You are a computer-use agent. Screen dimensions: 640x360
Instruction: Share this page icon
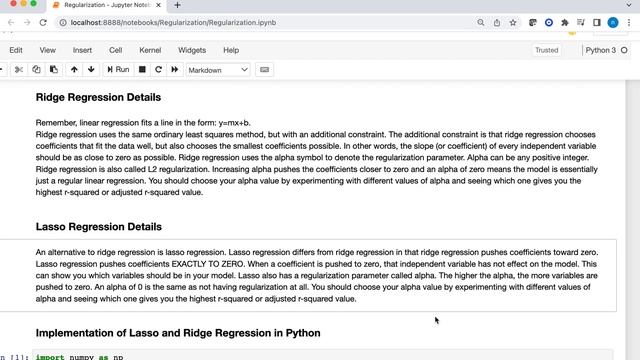coord(497,22)
